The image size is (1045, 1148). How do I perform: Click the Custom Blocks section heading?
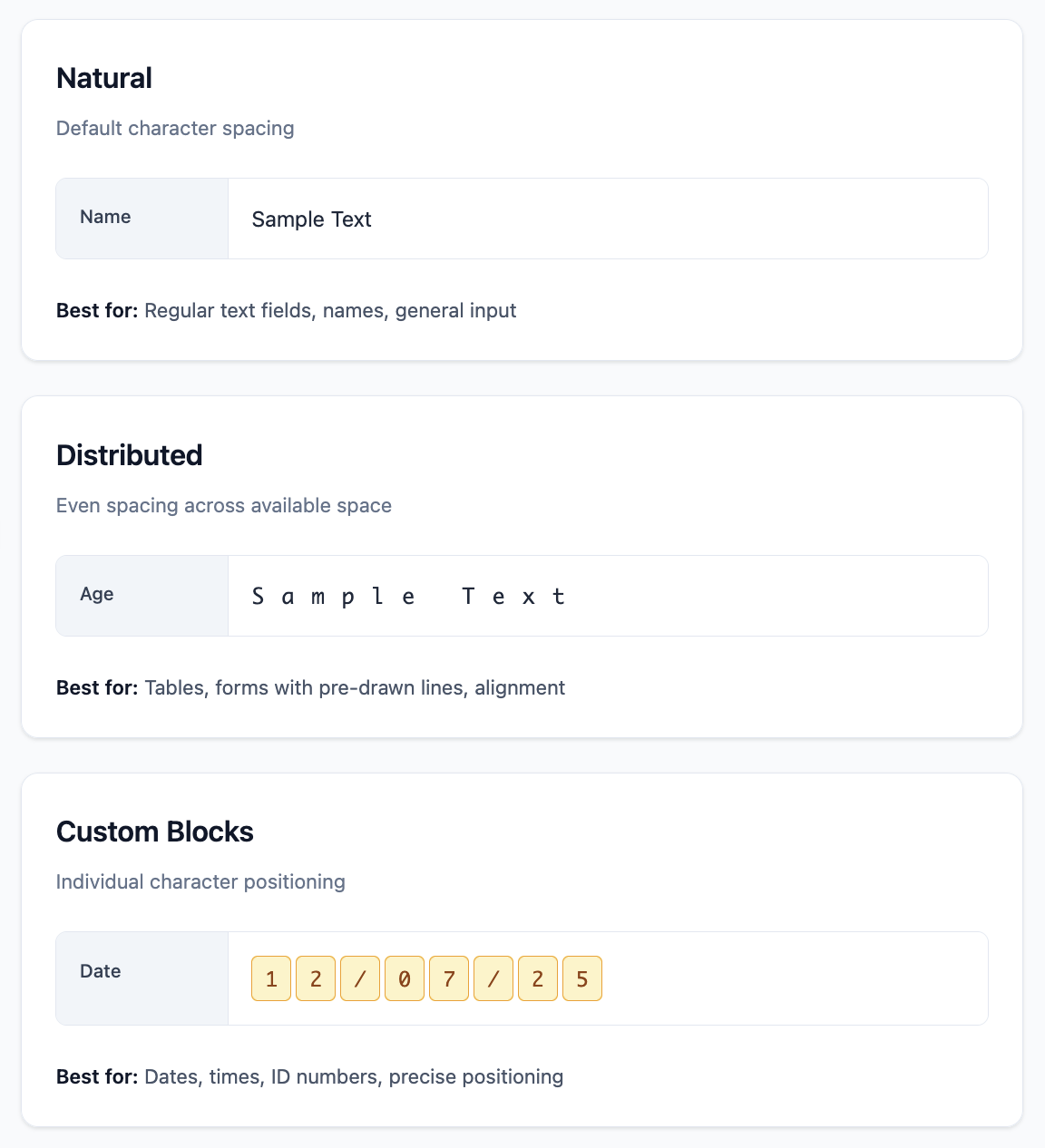(155, 832)
